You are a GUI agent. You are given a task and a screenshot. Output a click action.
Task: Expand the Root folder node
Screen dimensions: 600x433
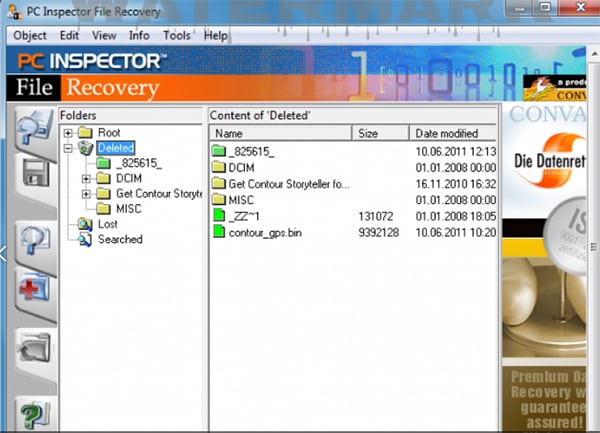pyautogui.click(x=68, y=133)
